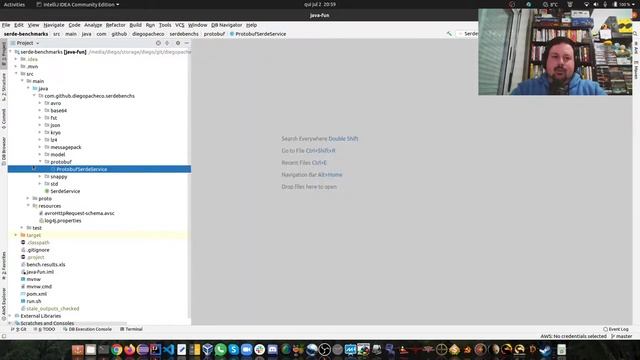The width and height of the screenshot is (640, 360).
Task: Open Slack from the dock
Action: pyautogui.click(x=260, y=350)
